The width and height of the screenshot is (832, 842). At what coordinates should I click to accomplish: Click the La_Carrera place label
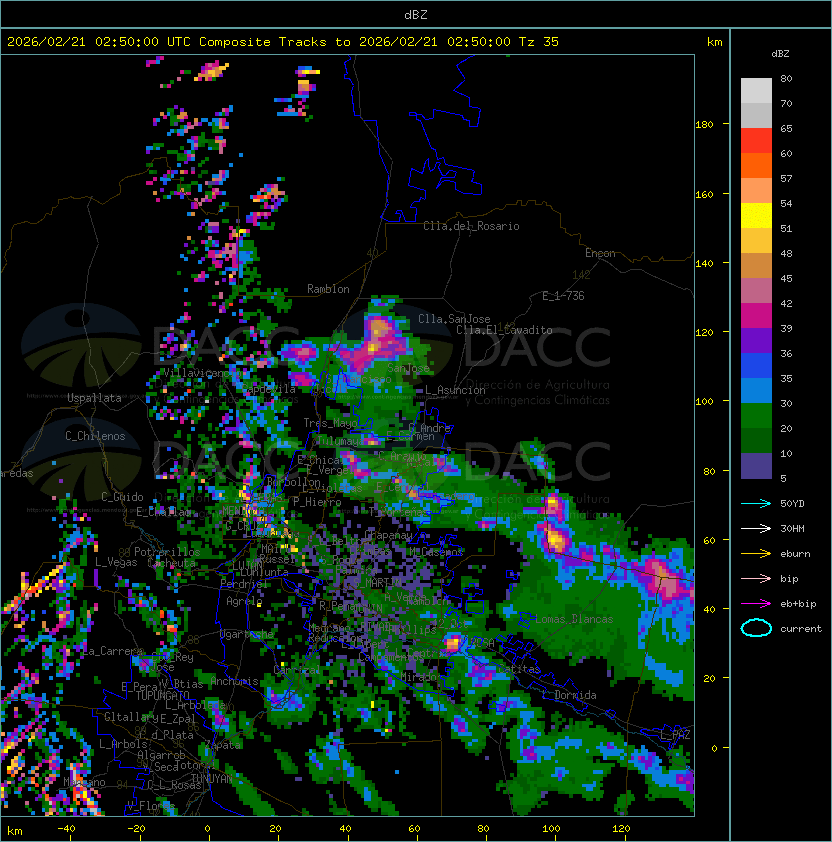pyautogui.click(x=113, y=651)
